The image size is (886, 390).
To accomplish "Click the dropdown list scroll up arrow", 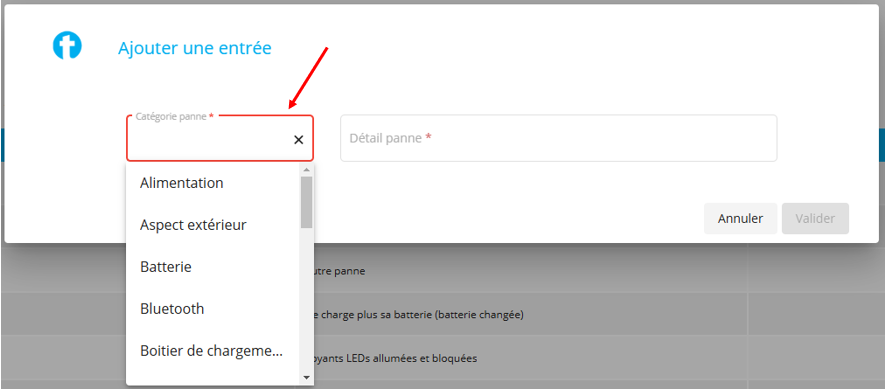I will pyautogui.click(x=307, y=170).
